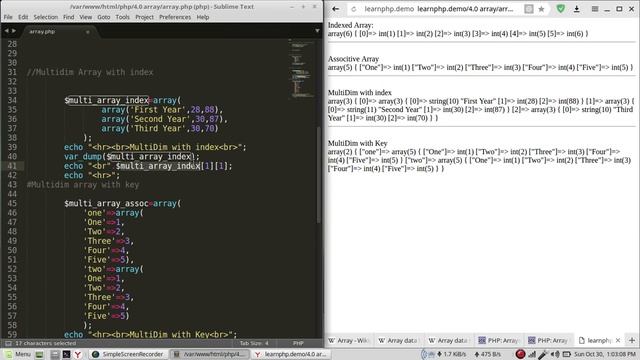Click the #Multidim array with key comment
The width and height of the screenshot is (640, 360).
click(x=83, y=185)
